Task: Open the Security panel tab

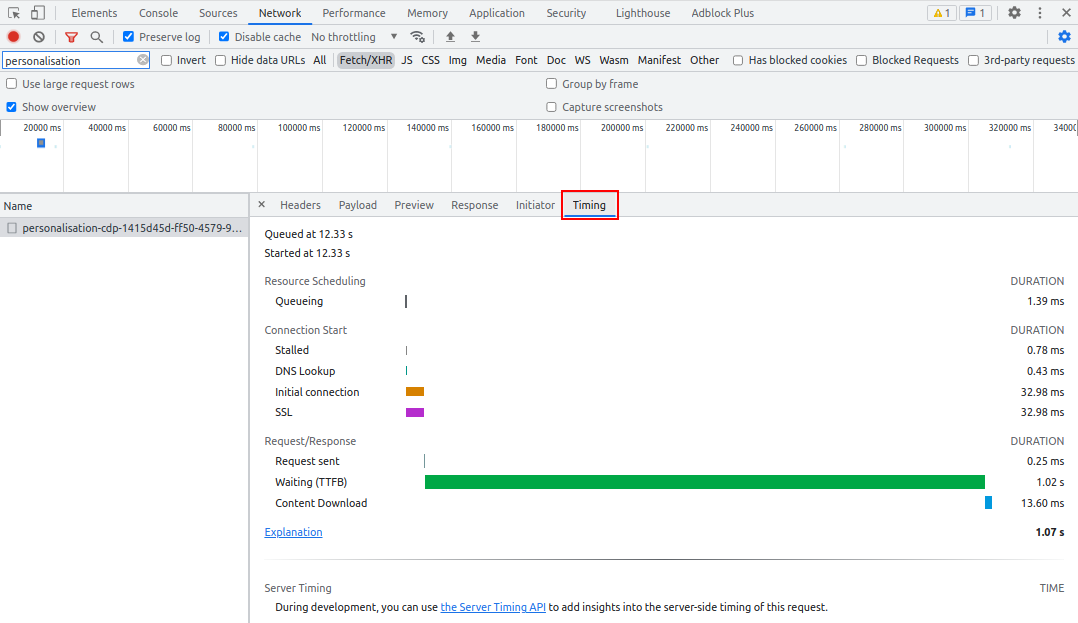Action: [566, 13]
